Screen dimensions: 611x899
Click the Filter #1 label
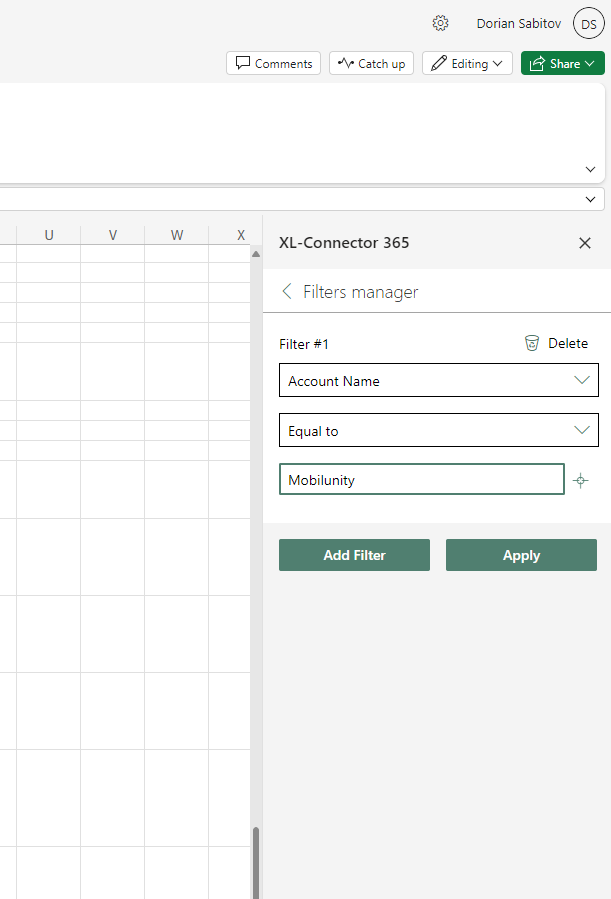click(x=304, y=344)
